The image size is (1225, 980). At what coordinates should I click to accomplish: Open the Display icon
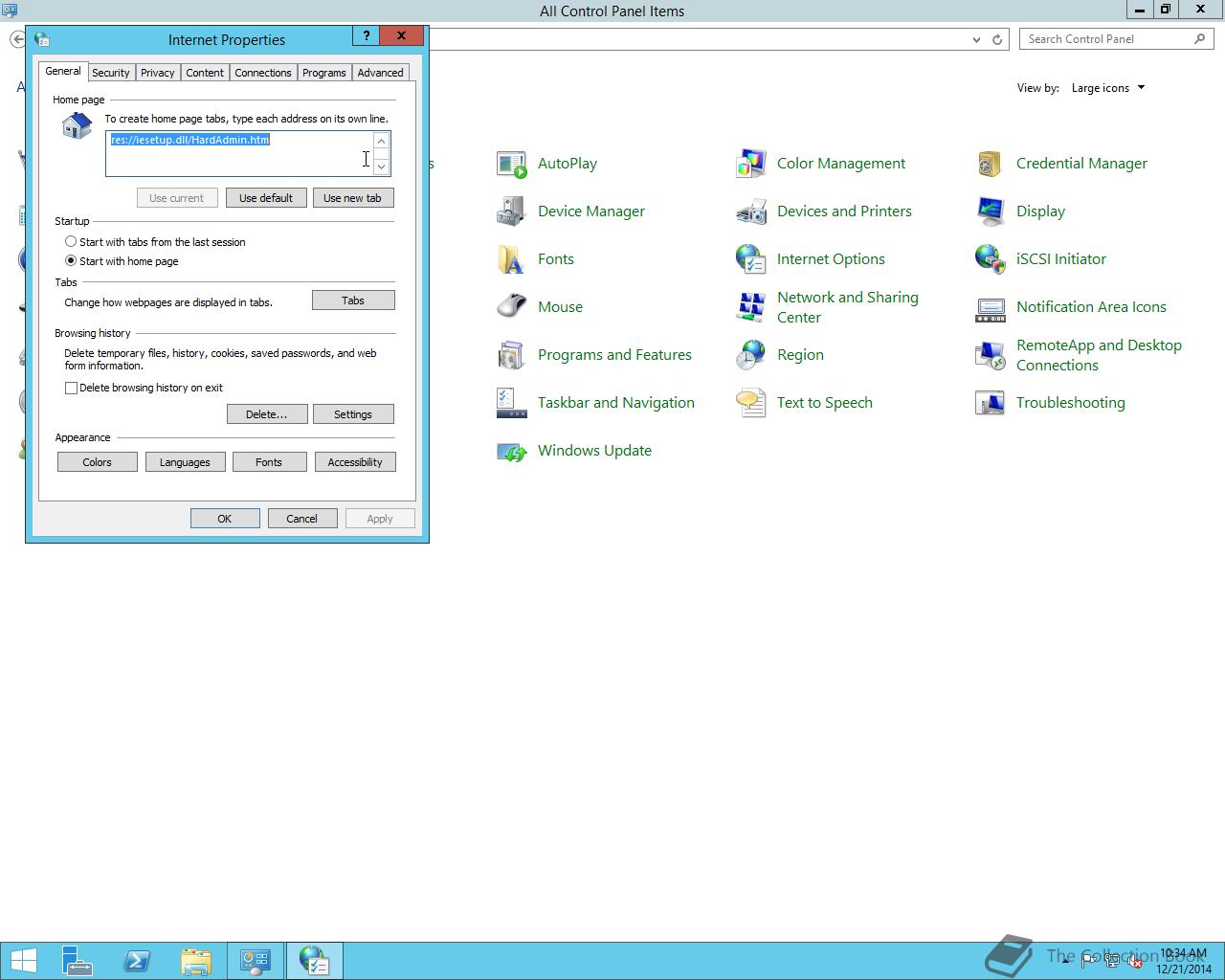[991, 212]
